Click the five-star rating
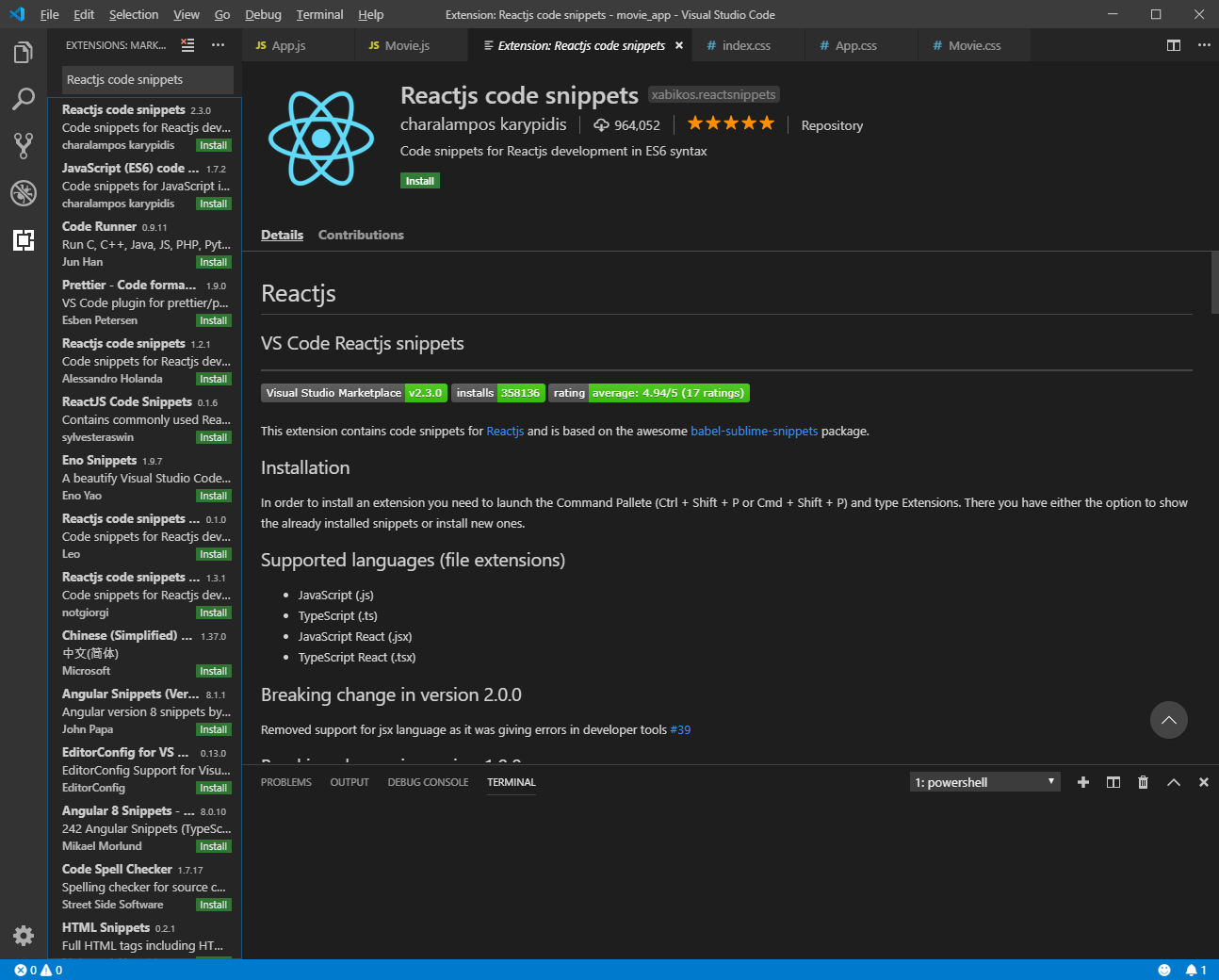Viewport: 1219px width, 980px height. (731, 123)
